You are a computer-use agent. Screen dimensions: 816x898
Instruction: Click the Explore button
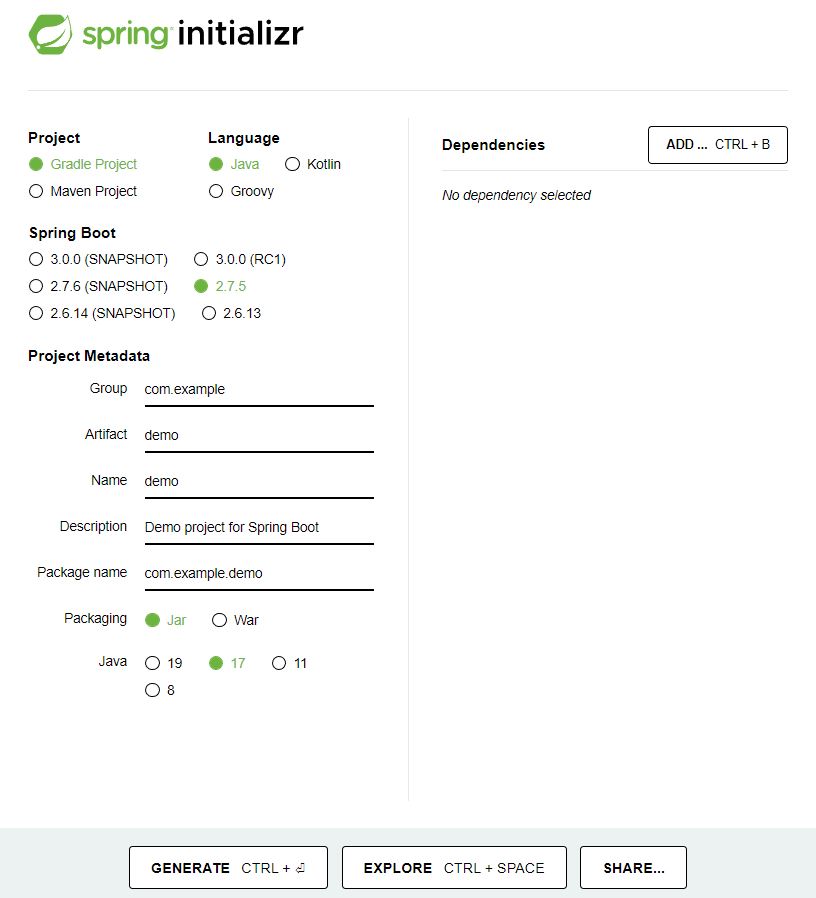coord(454,868)
